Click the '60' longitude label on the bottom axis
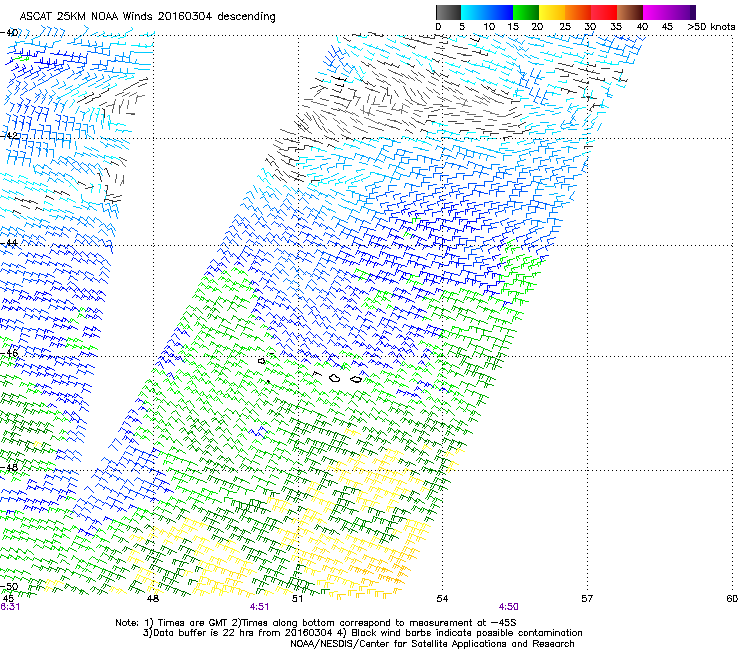 732,599
